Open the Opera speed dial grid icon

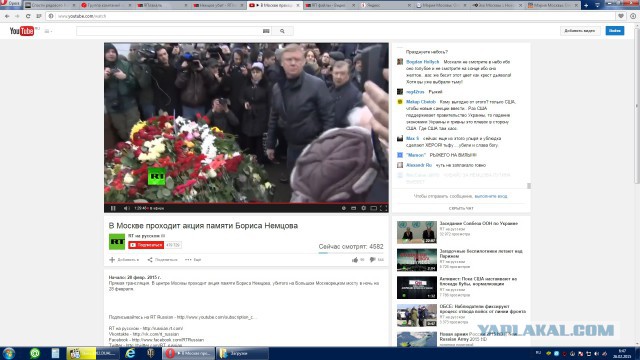[39, 16]
